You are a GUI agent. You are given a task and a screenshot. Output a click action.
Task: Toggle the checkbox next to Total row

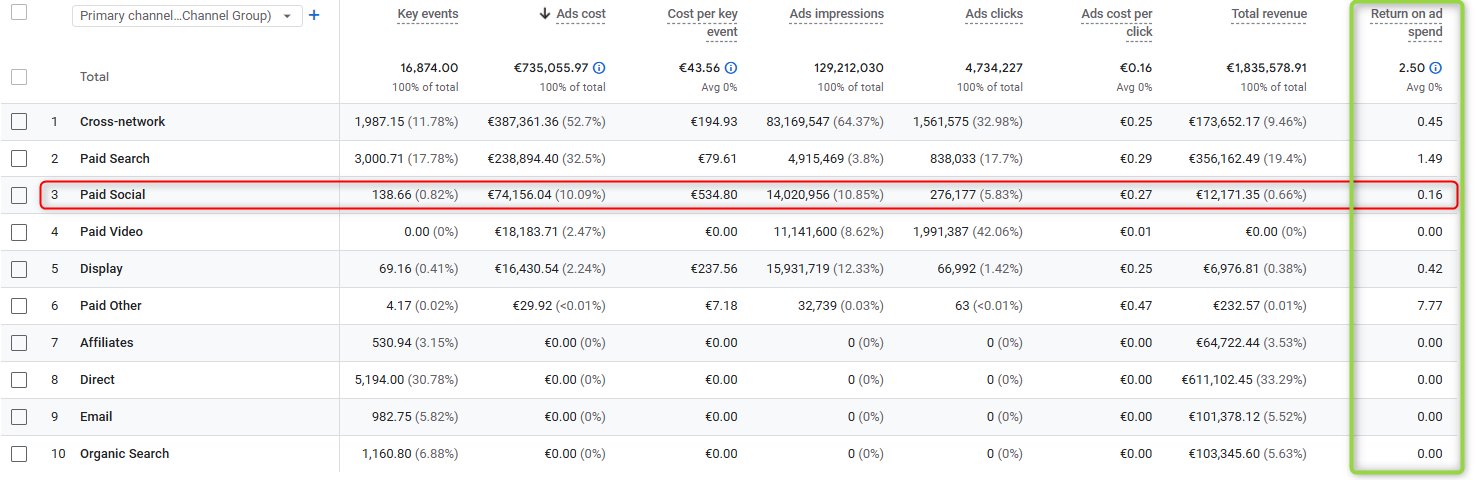19,77
